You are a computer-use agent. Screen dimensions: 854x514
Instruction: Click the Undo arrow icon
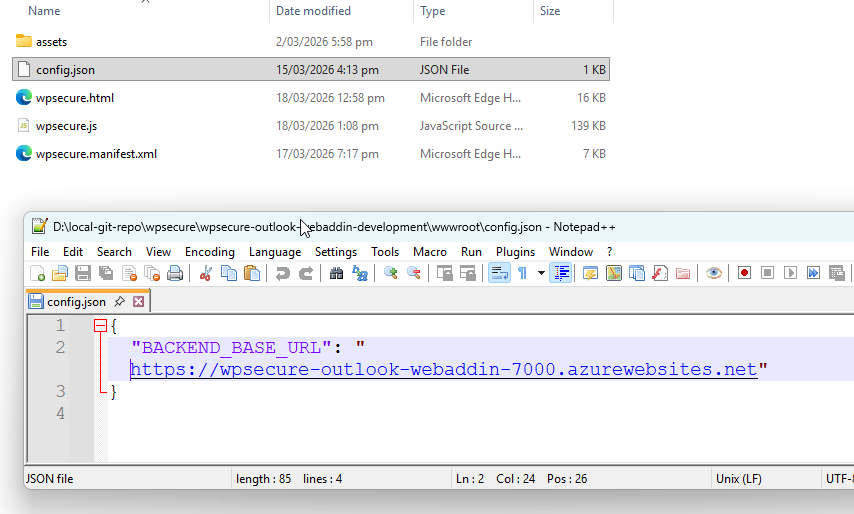pyautogui.click(x=283, y=273)
